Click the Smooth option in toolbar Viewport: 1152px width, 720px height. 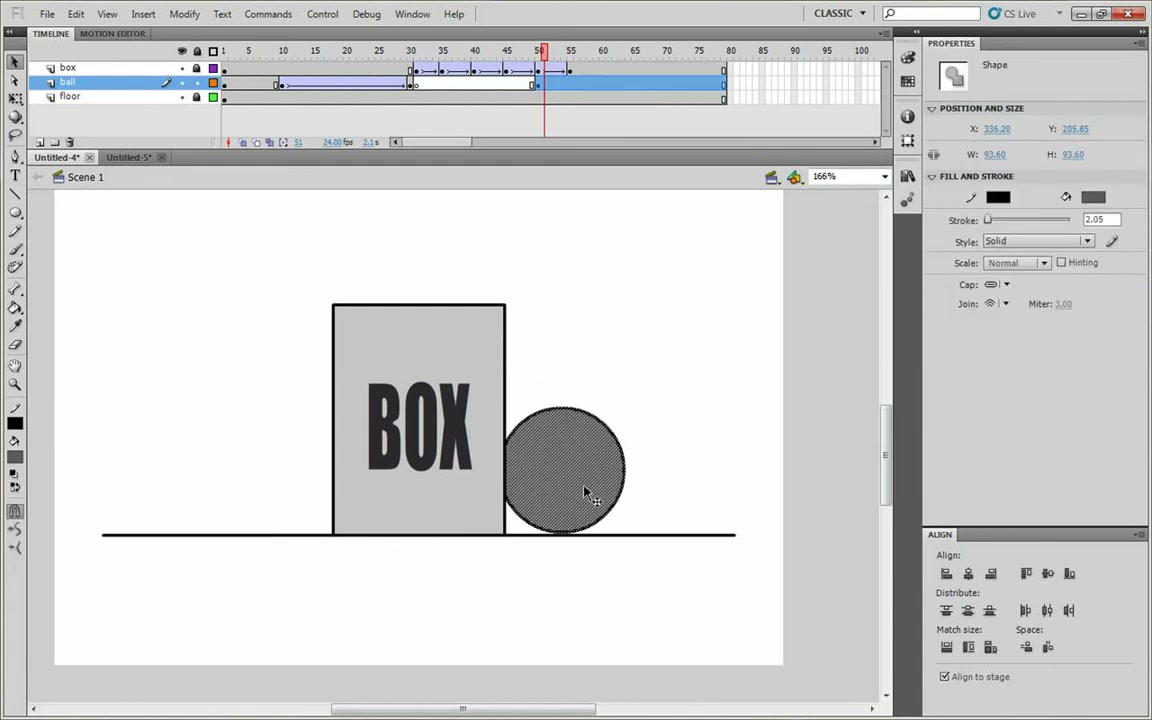15,529
